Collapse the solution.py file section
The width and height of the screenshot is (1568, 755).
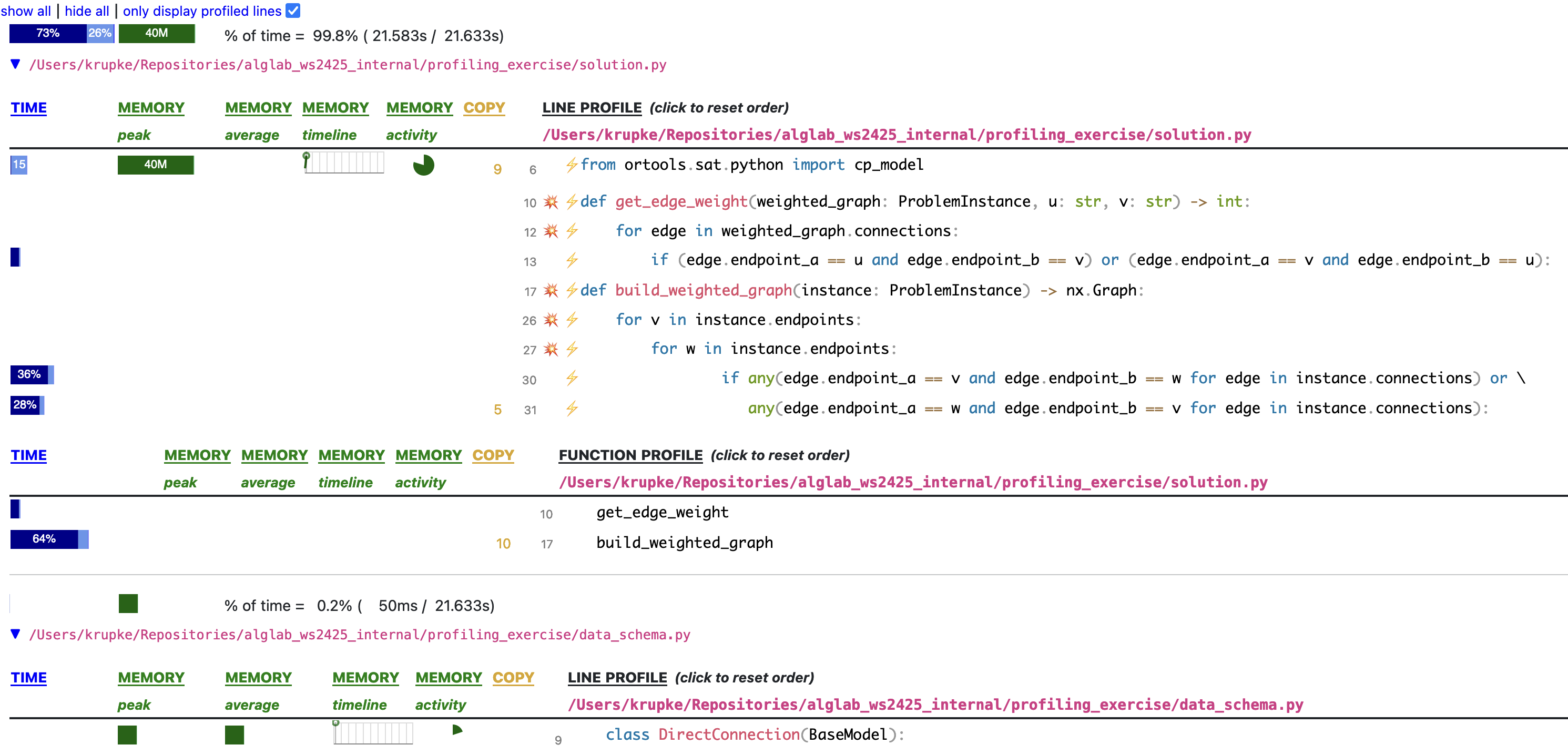[x=16, y=64]
